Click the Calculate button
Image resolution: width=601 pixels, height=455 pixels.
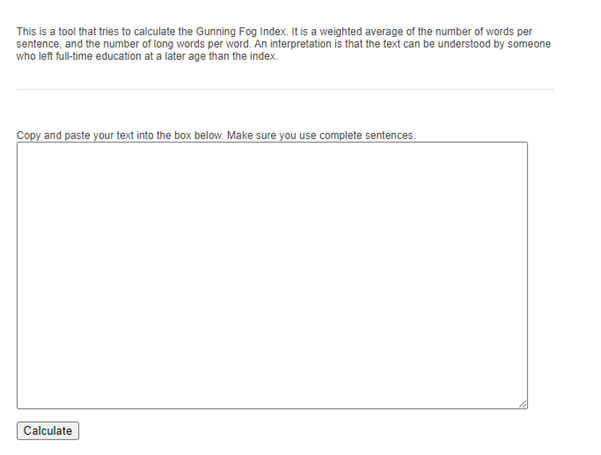click(48, 431)
